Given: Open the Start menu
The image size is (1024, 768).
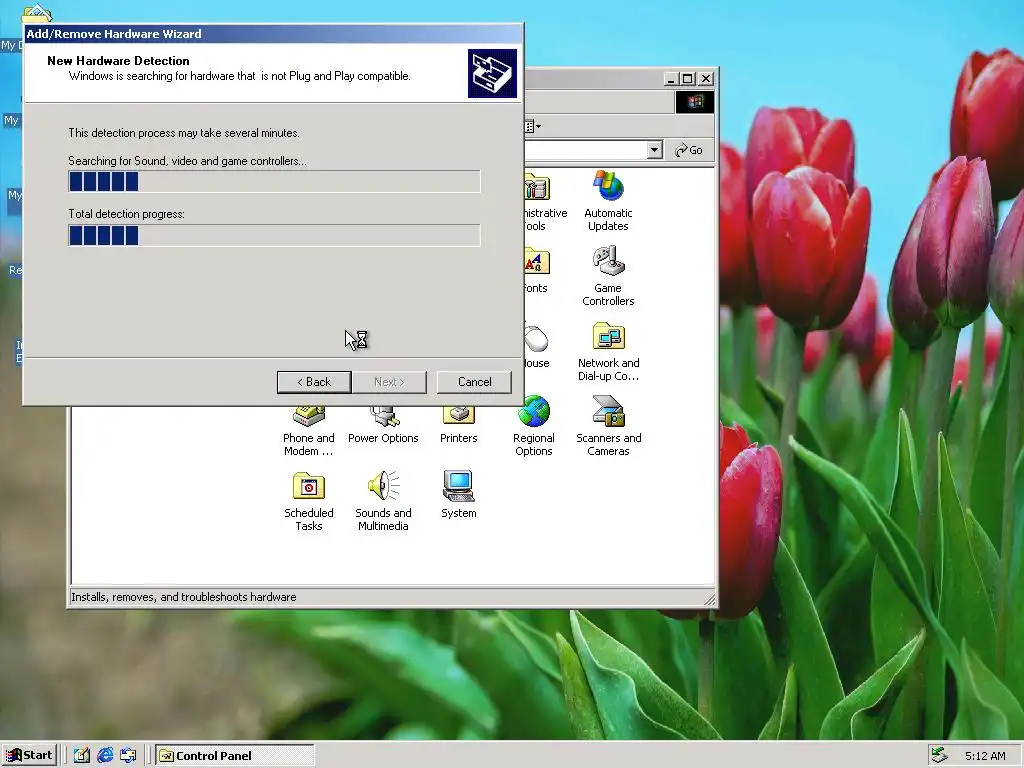Looking at the screenshot, I should [x=29, y=756].
